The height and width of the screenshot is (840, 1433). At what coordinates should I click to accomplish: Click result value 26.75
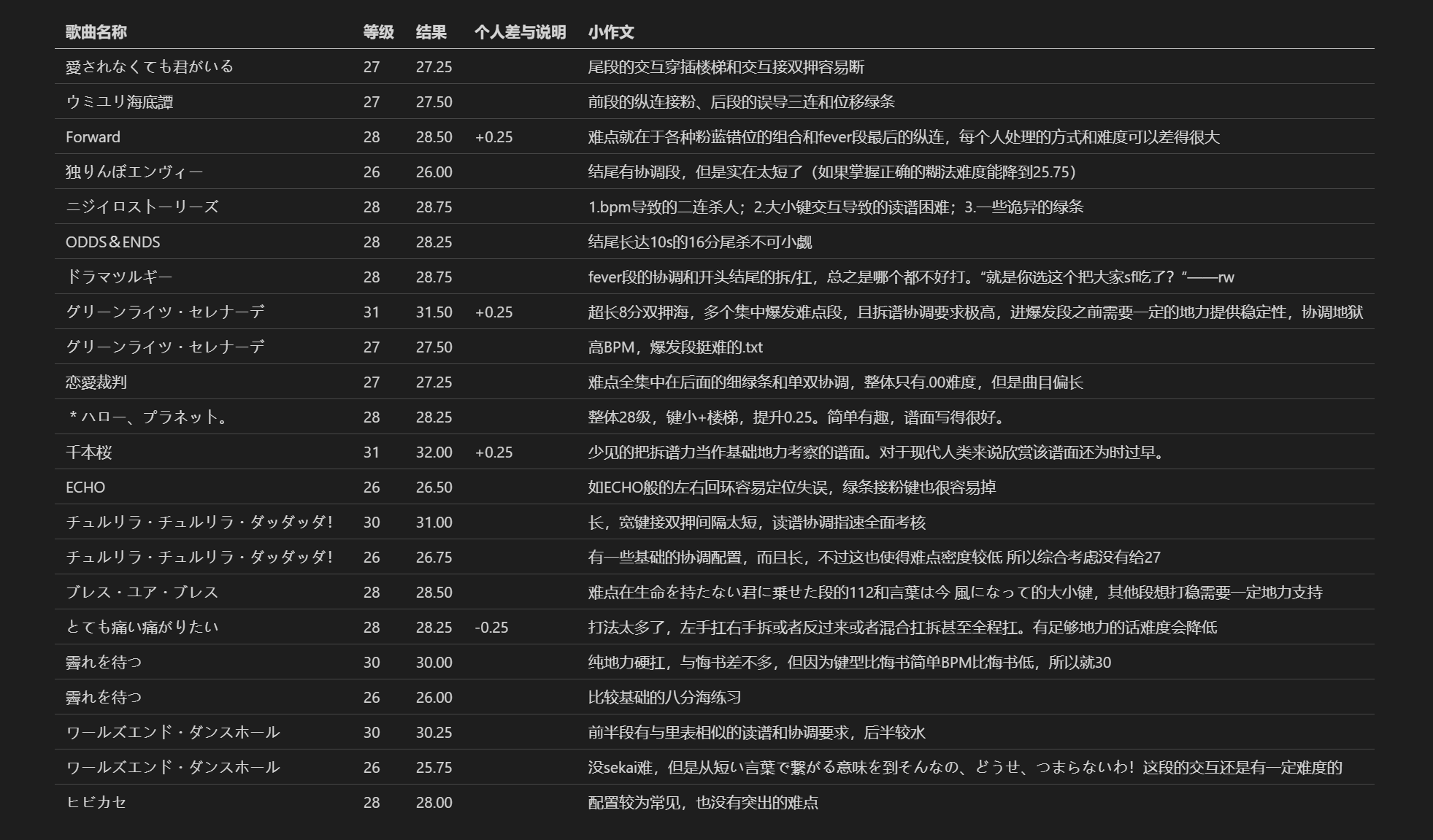click(x=434, y=557)
